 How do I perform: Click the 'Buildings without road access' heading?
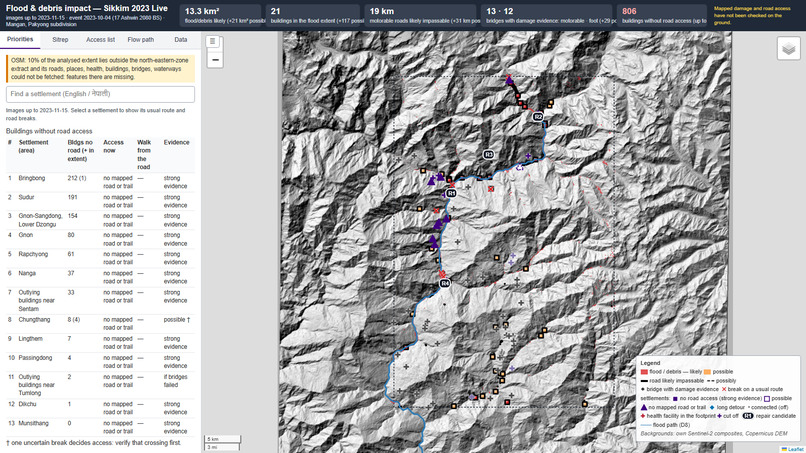pos(49,131)
